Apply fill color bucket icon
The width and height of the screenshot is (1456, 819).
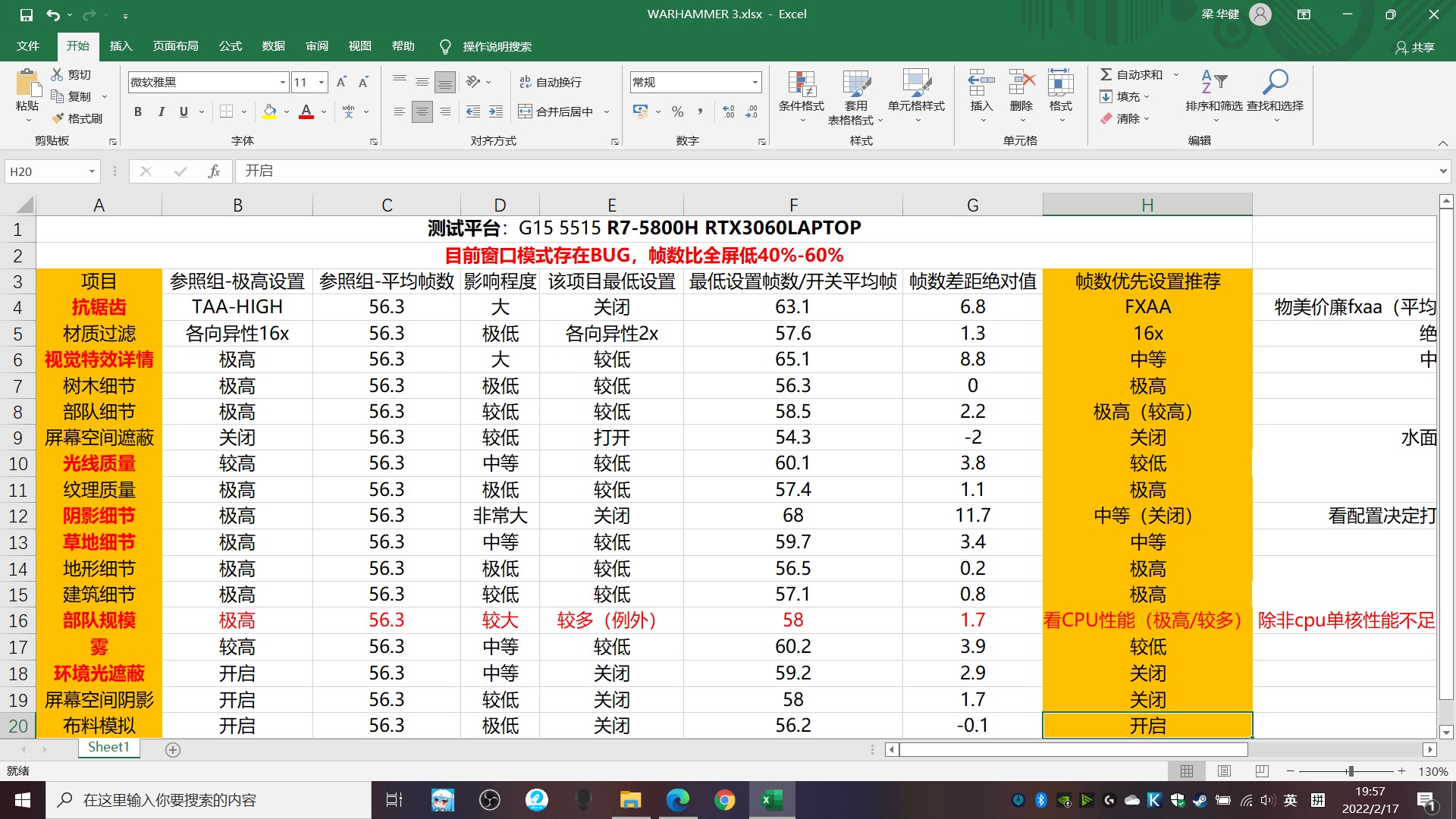coord(269,111)
